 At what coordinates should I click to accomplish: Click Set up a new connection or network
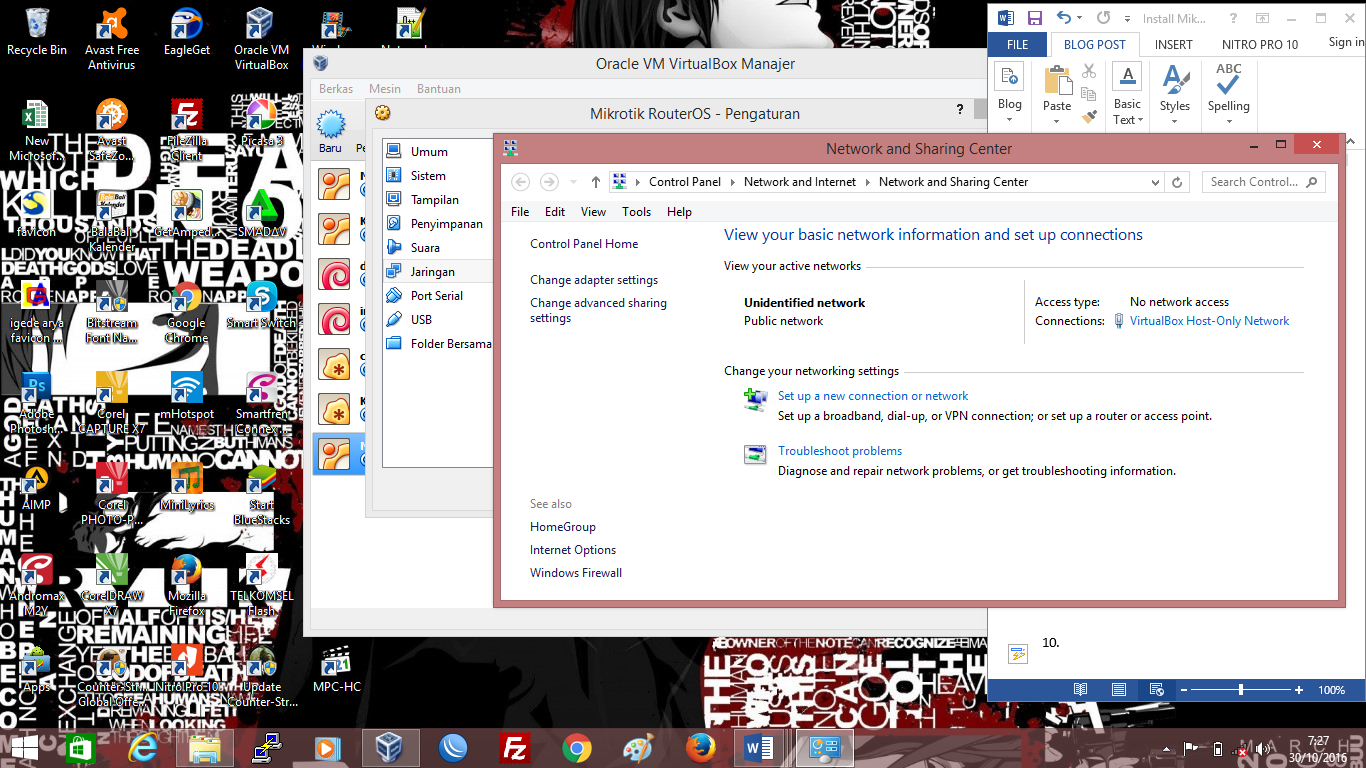point(873,396)
